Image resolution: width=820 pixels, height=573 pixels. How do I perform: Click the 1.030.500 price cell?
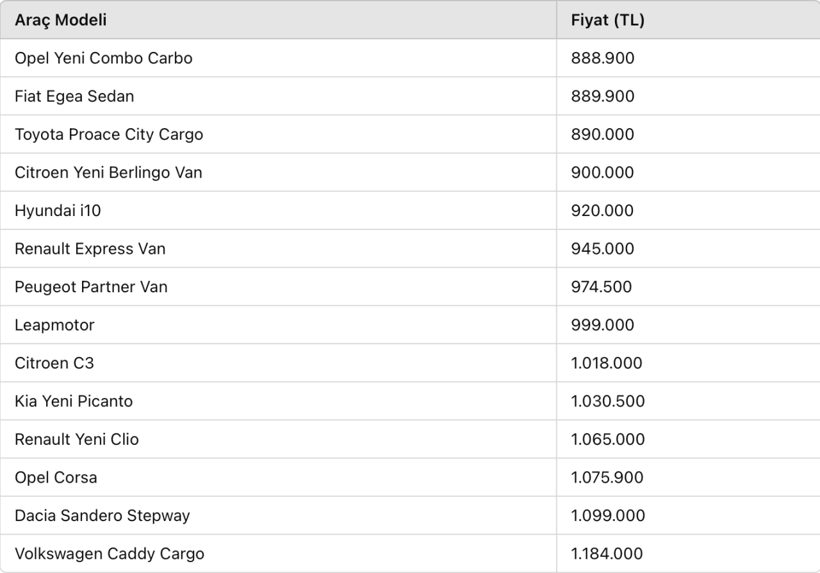607,401
